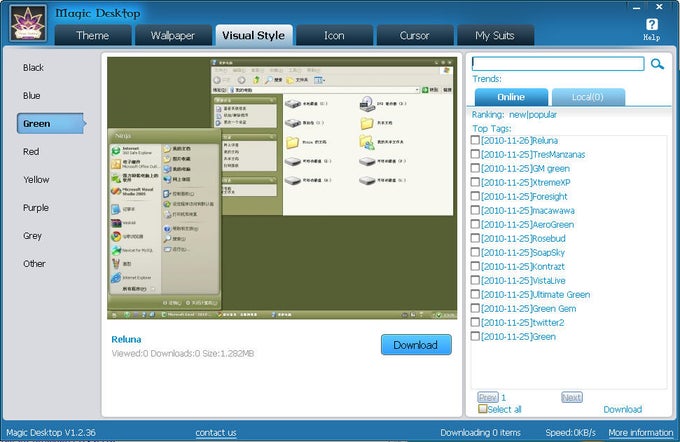This screenshot has height=442, width=680.
Task: Switch to the Wallpaper tab
Action: coord(173,35)
